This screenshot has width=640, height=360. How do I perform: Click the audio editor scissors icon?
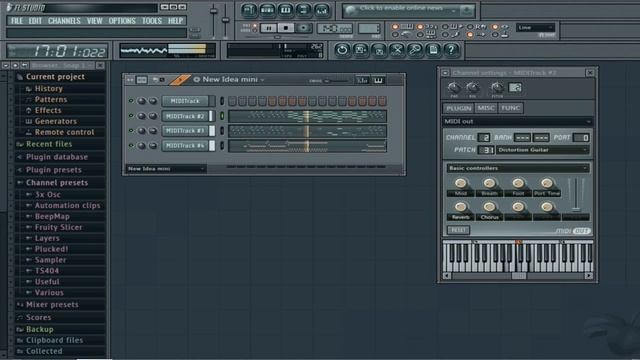(397, 50)
